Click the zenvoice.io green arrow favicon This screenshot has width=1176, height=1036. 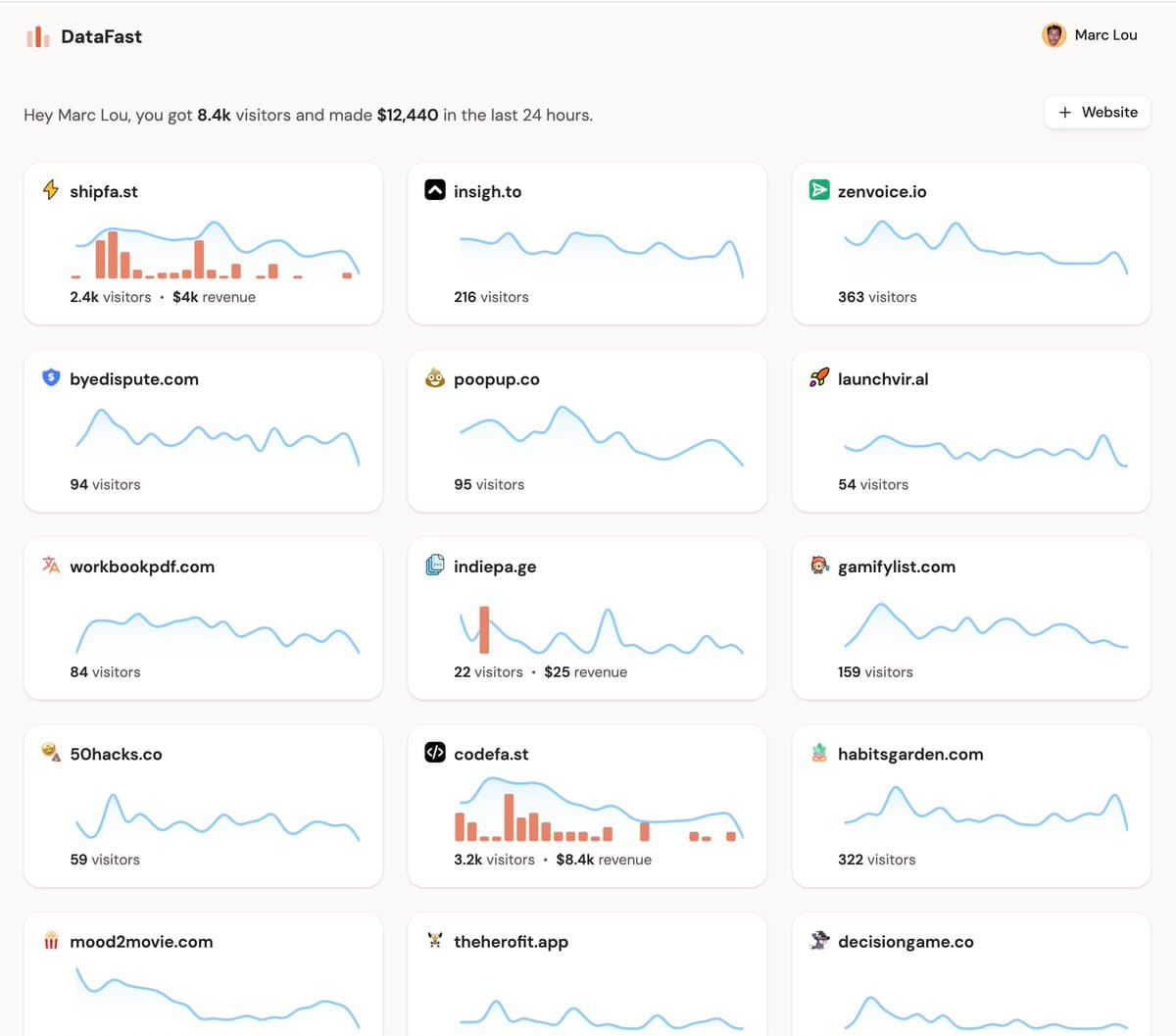(819, 190)
